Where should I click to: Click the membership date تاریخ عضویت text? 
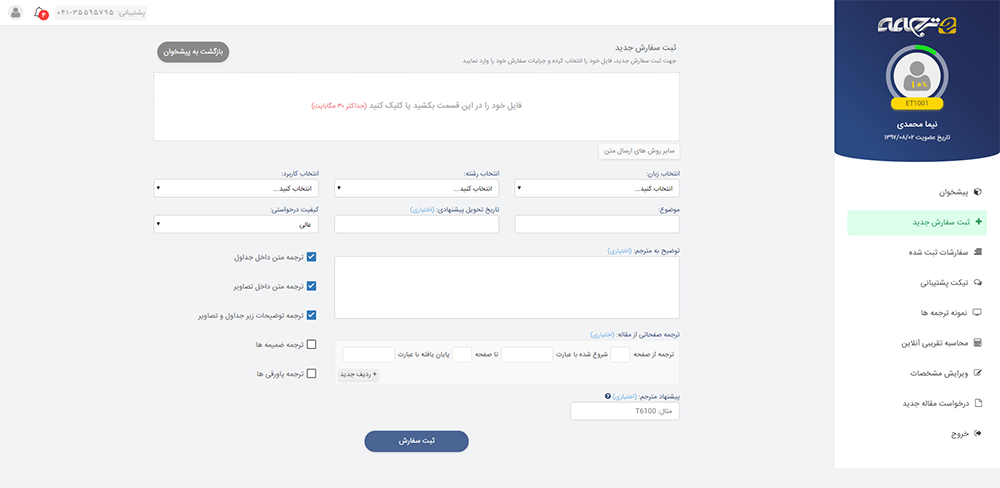click(917, 137)
